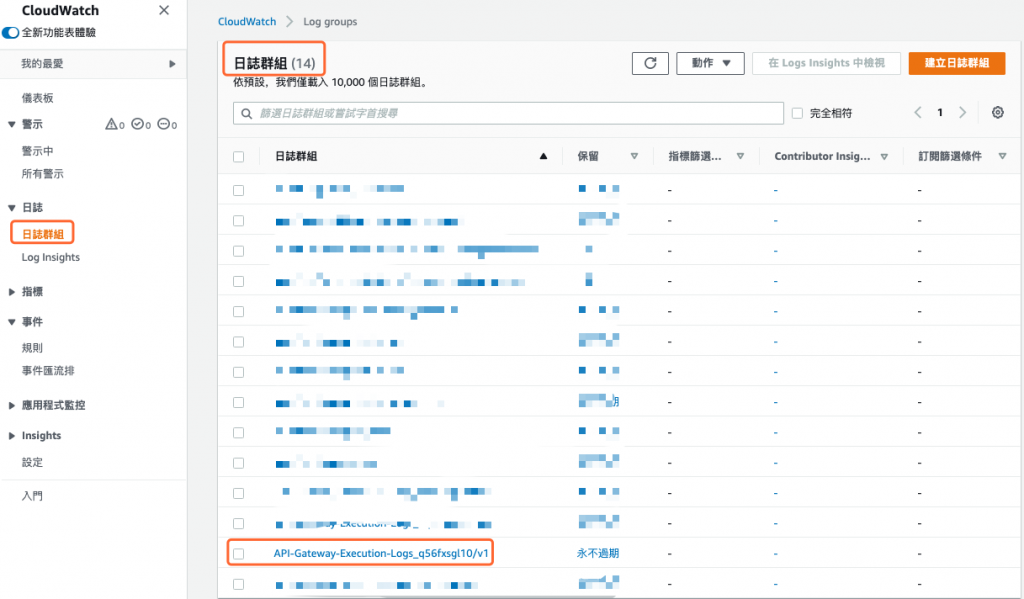
Task: Open 儀表板 in the sidebar
Action: pyautogui.click(x=37, y=98)
